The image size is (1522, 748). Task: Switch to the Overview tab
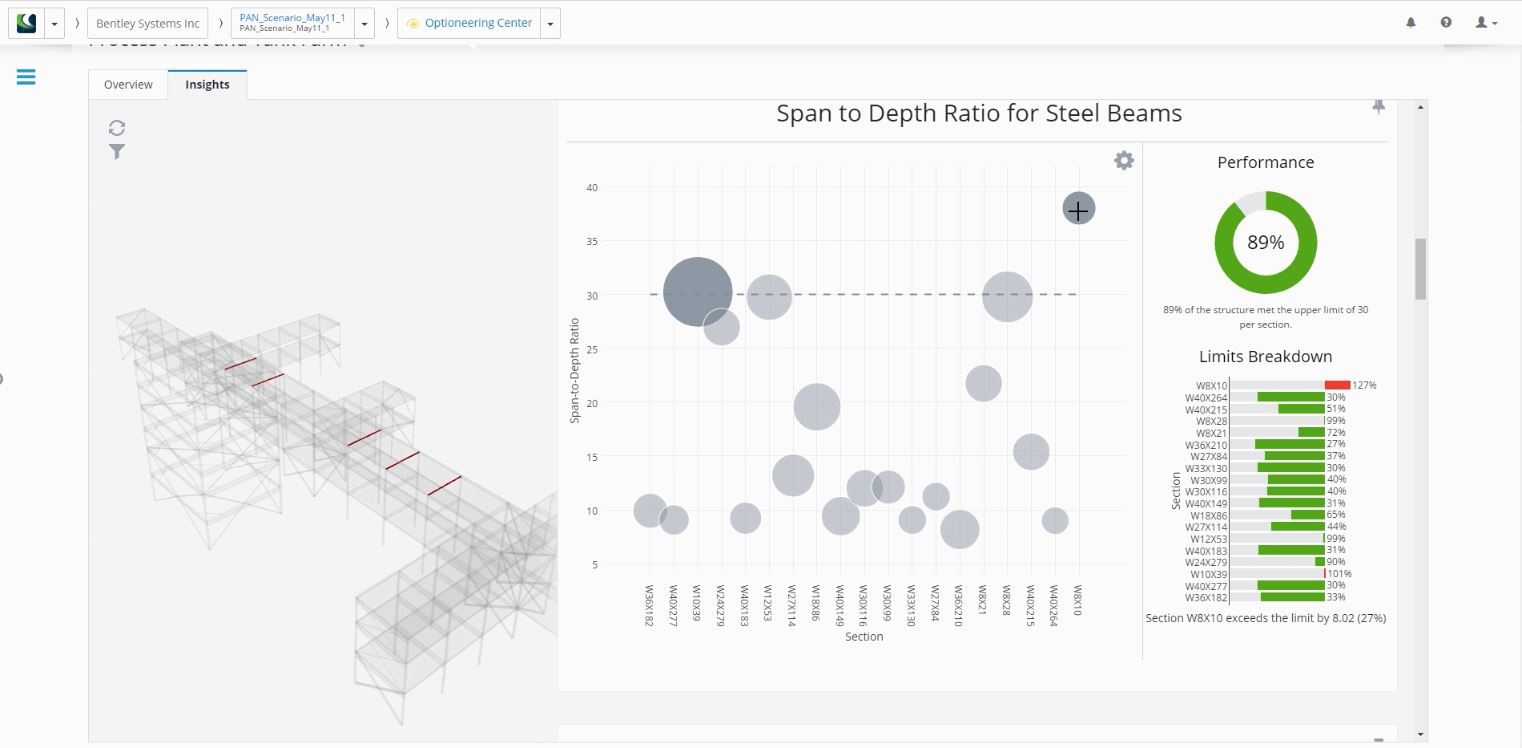click(128, 85)
